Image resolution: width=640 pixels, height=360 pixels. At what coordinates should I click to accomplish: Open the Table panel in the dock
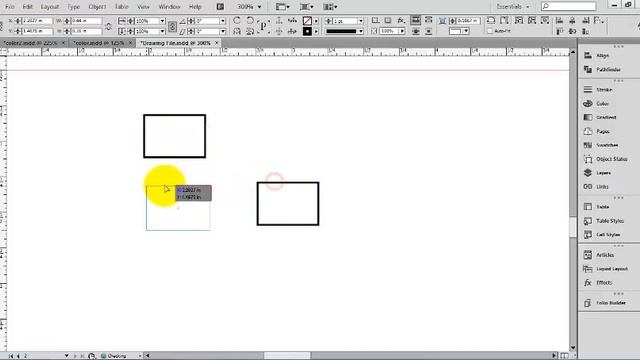tap(597, 207)
